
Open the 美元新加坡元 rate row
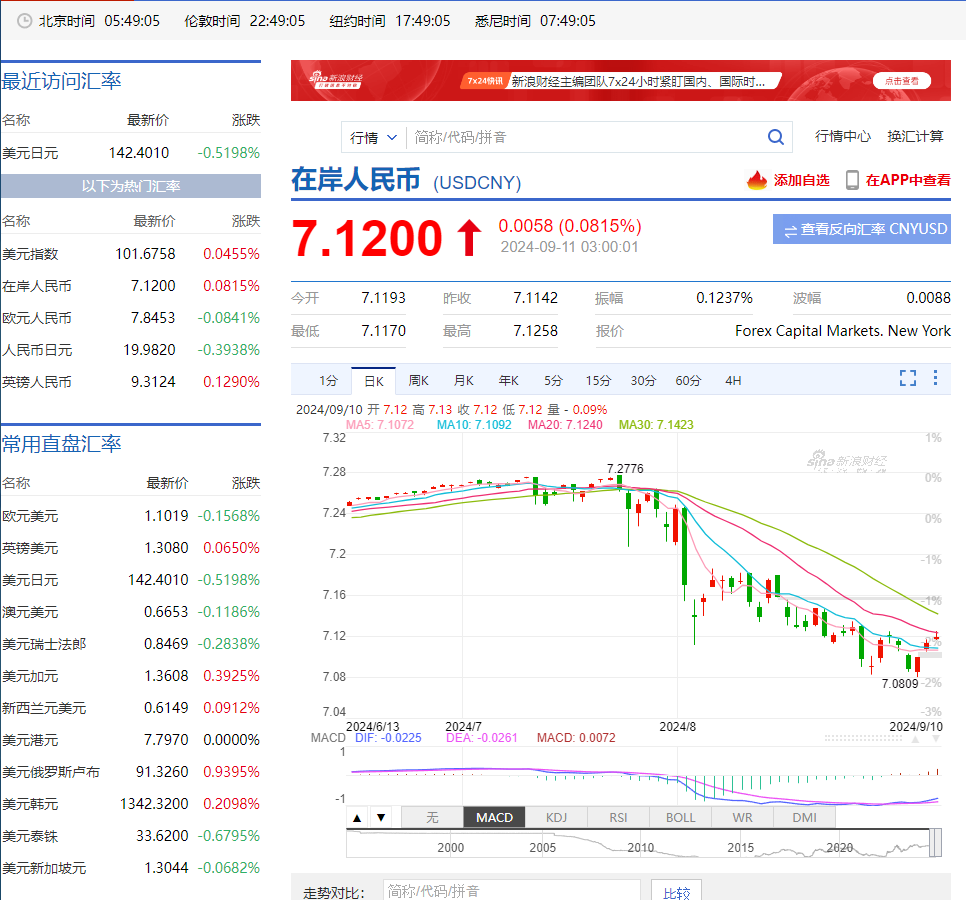(131, 868)
